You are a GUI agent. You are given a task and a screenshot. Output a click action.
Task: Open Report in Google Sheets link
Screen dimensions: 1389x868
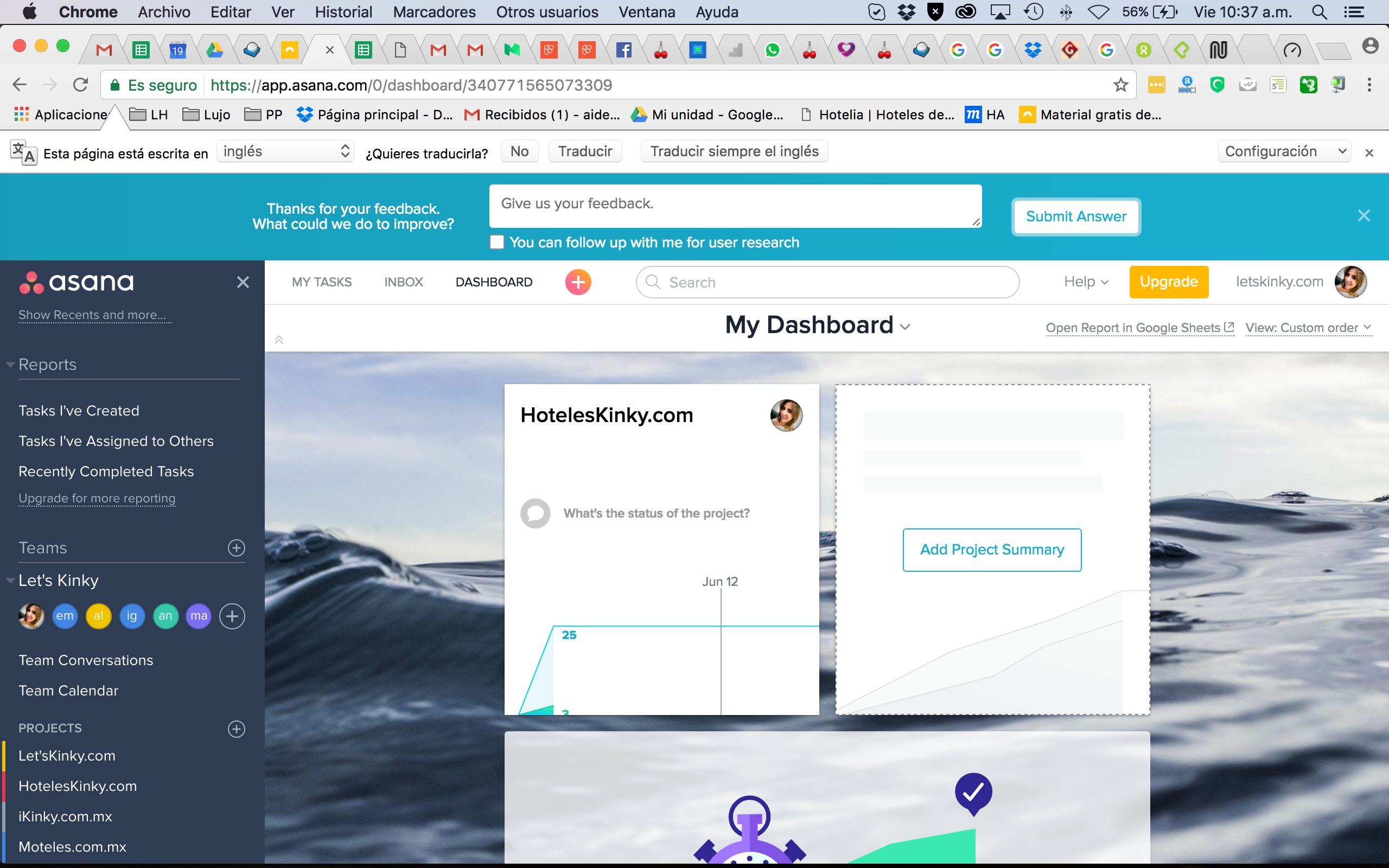pyautogui.click(x=1139, y=328)
